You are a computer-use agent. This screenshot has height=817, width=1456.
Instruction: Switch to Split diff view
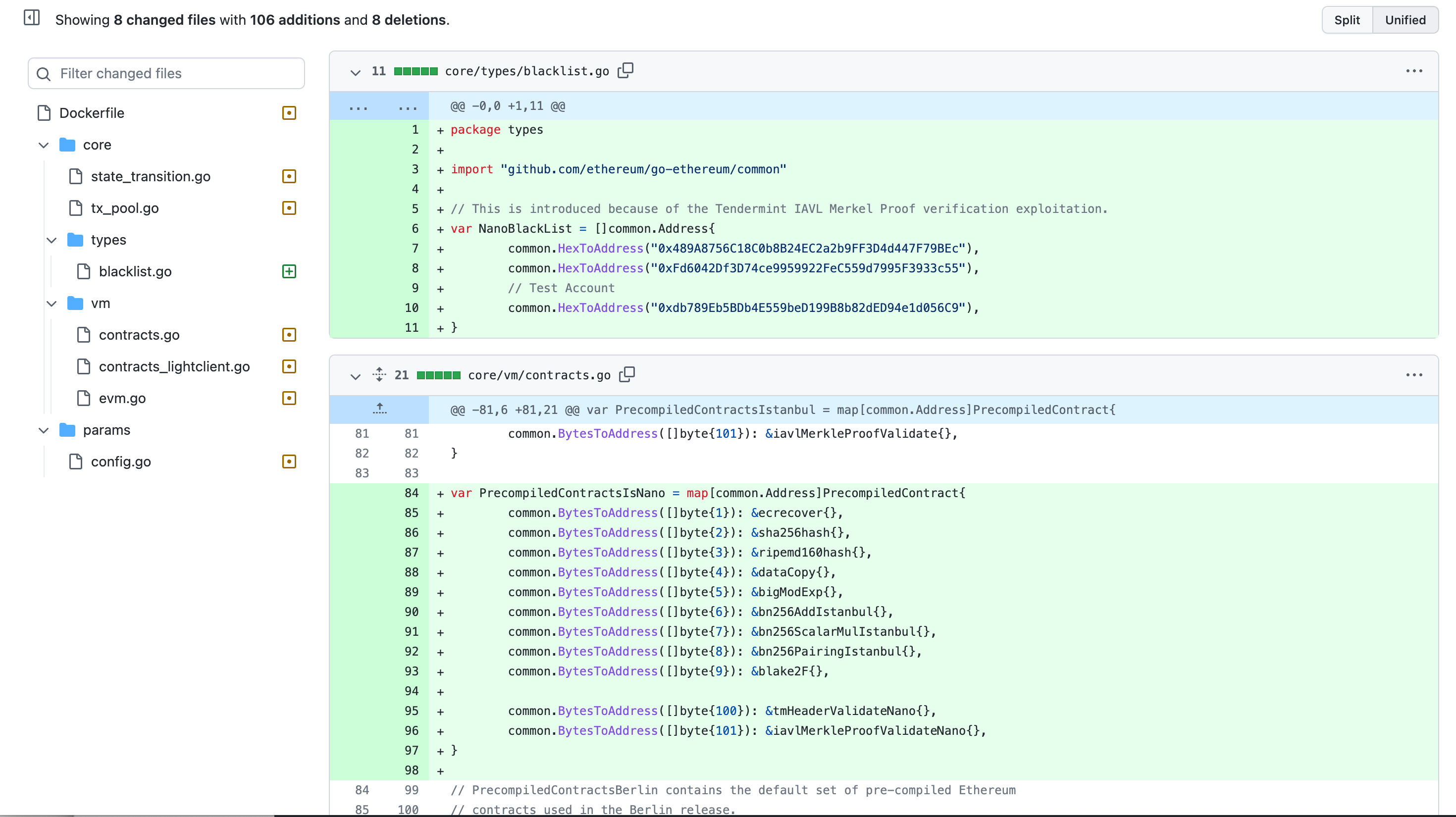[1347, 20]
